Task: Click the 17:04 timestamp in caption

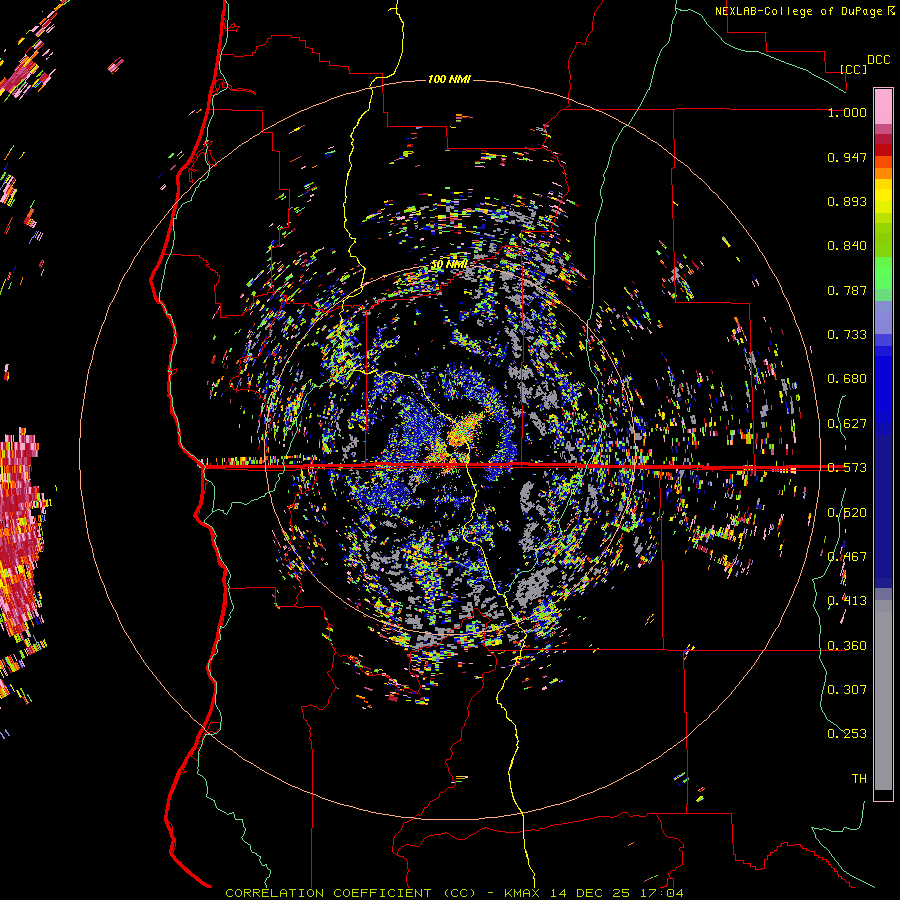Action: 660,893
